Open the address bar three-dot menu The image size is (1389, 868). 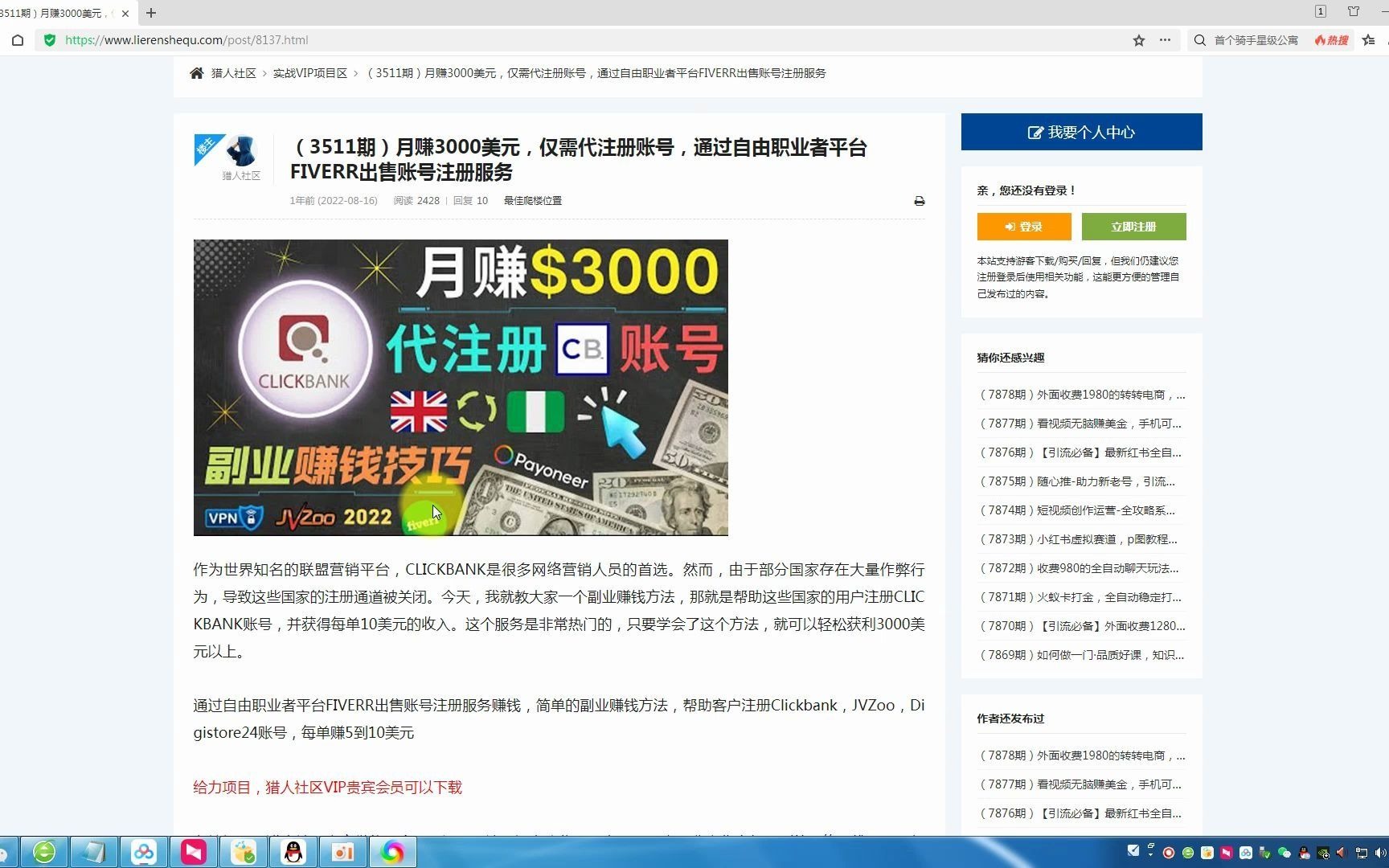tap(1165, 40)
